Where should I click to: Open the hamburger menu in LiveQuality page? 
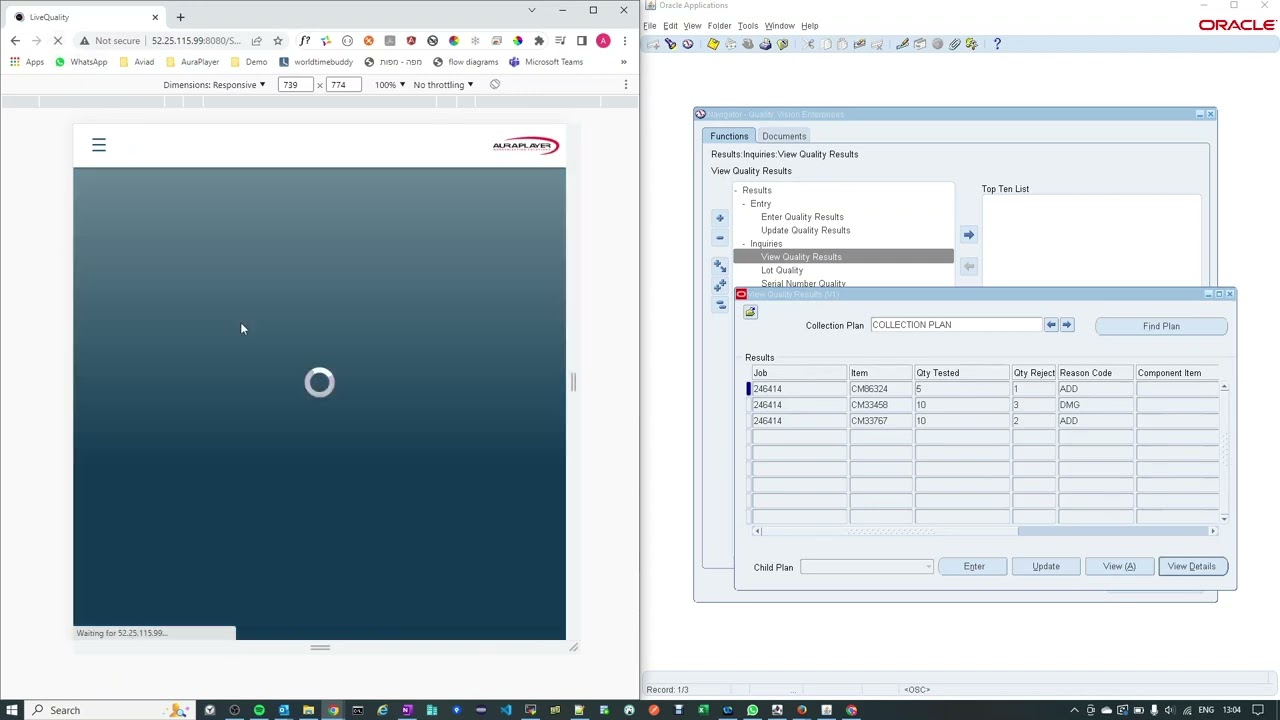[99, 146]
